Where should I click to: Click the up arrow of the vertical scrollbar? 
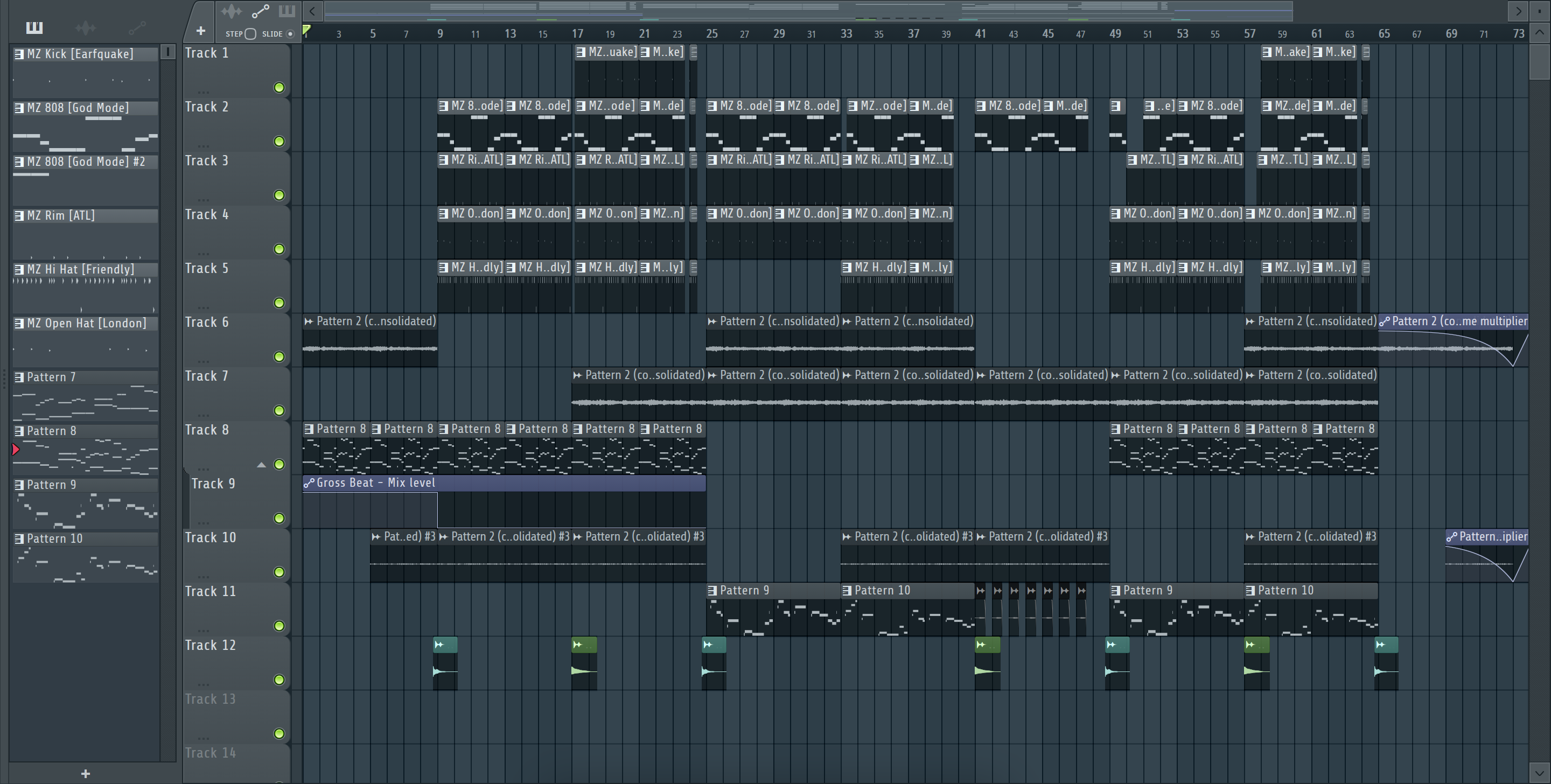[1539, 33]
